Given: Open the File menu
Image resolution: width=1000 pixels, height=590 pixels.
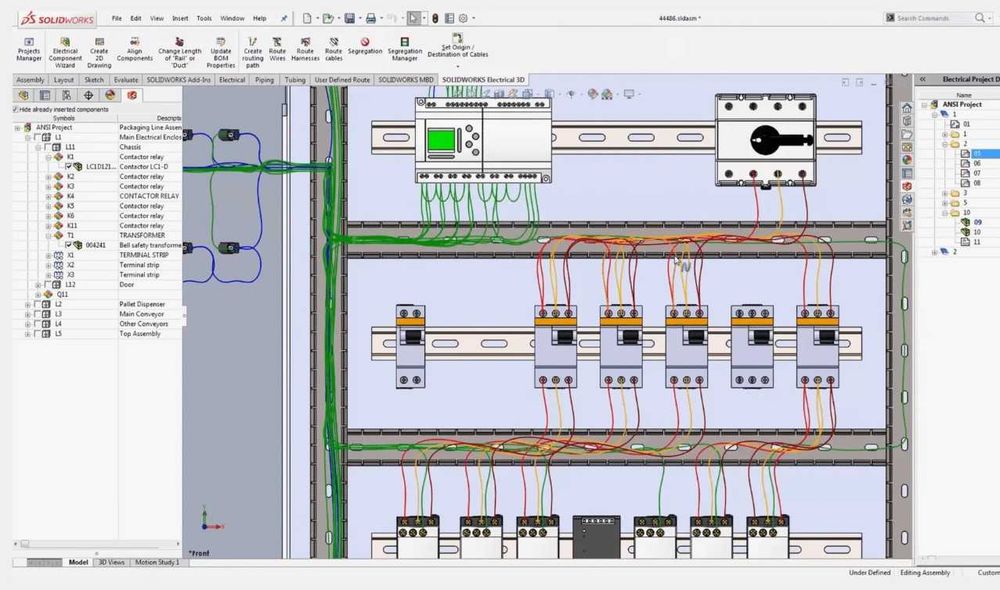Looking at the screenshot, I should point(117,18).
